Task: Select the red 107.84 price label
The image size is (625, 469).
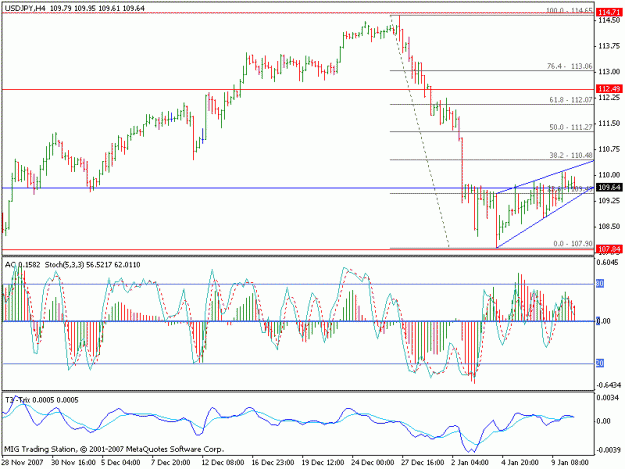Action: pos(609,249)
